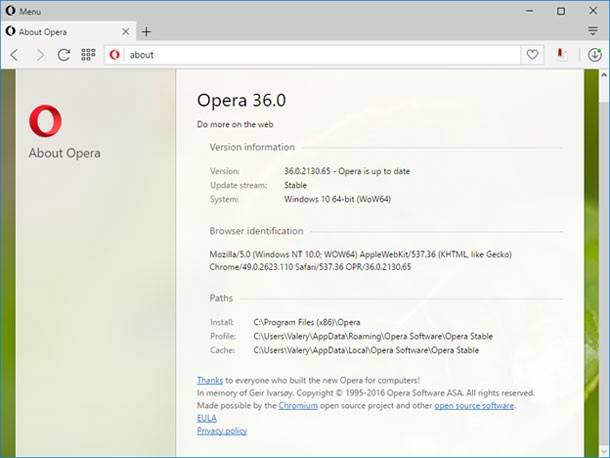The width and height of the screenshot is (610, 458).
Task: Open the EULA link
Action: pyautogui.click(x=207, y=418)
